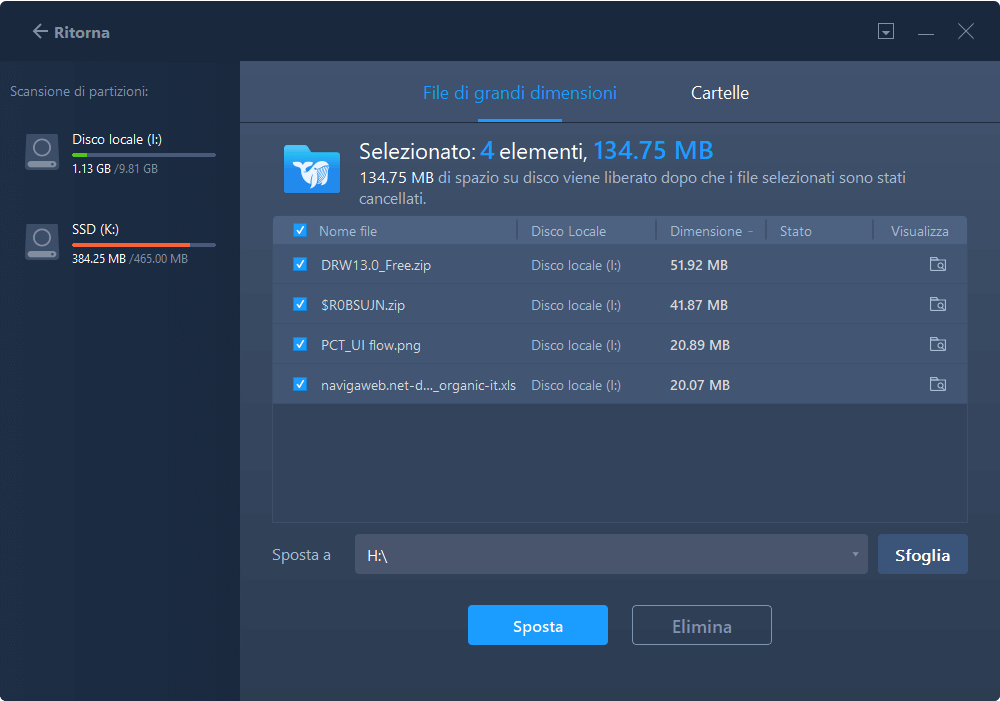Switch to the Cartelle tab
This screenshot has height=701, width=1000.
tap(720, 93)
